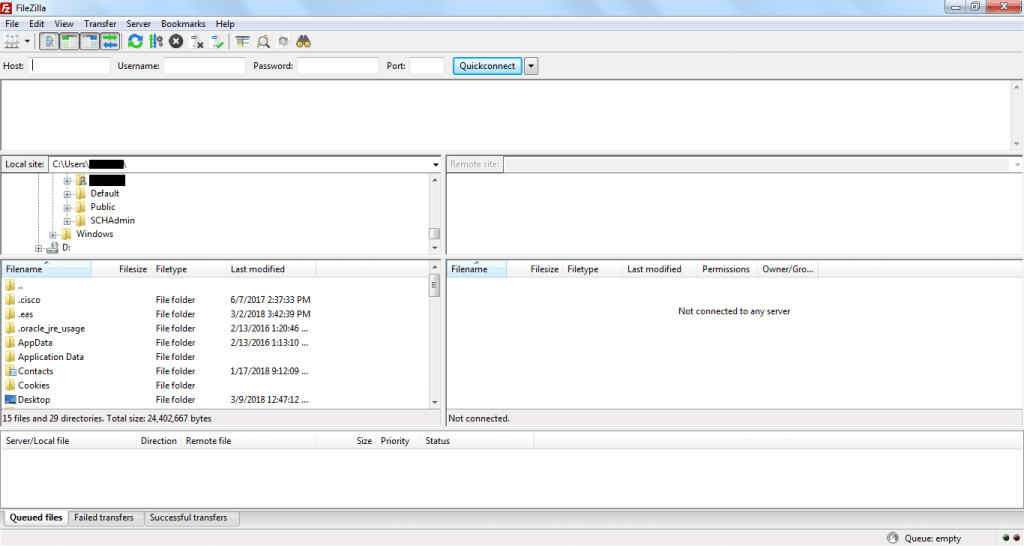Image resolution: width=1024 pixels, height=546 pixels.
Task: Open the Site Manager icon
Action: point(12,41)
